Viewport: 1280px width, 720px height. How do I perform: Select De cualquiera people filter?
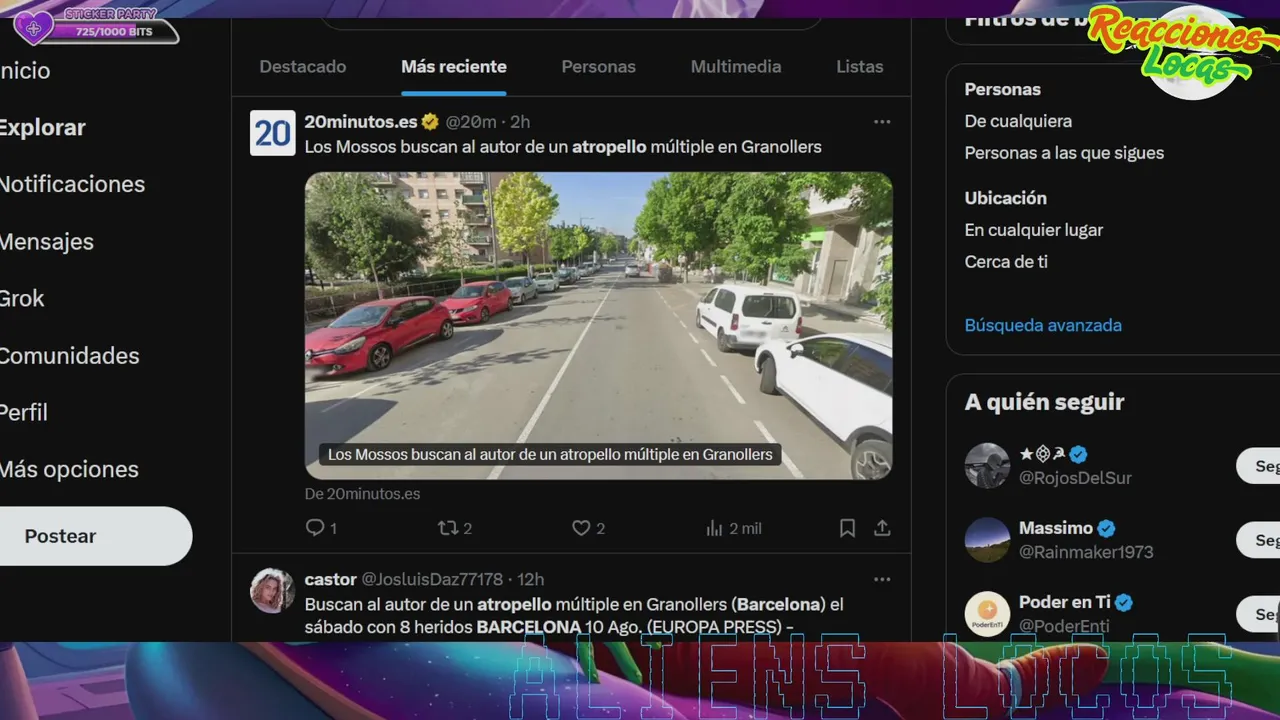(x=1018, y=121)
